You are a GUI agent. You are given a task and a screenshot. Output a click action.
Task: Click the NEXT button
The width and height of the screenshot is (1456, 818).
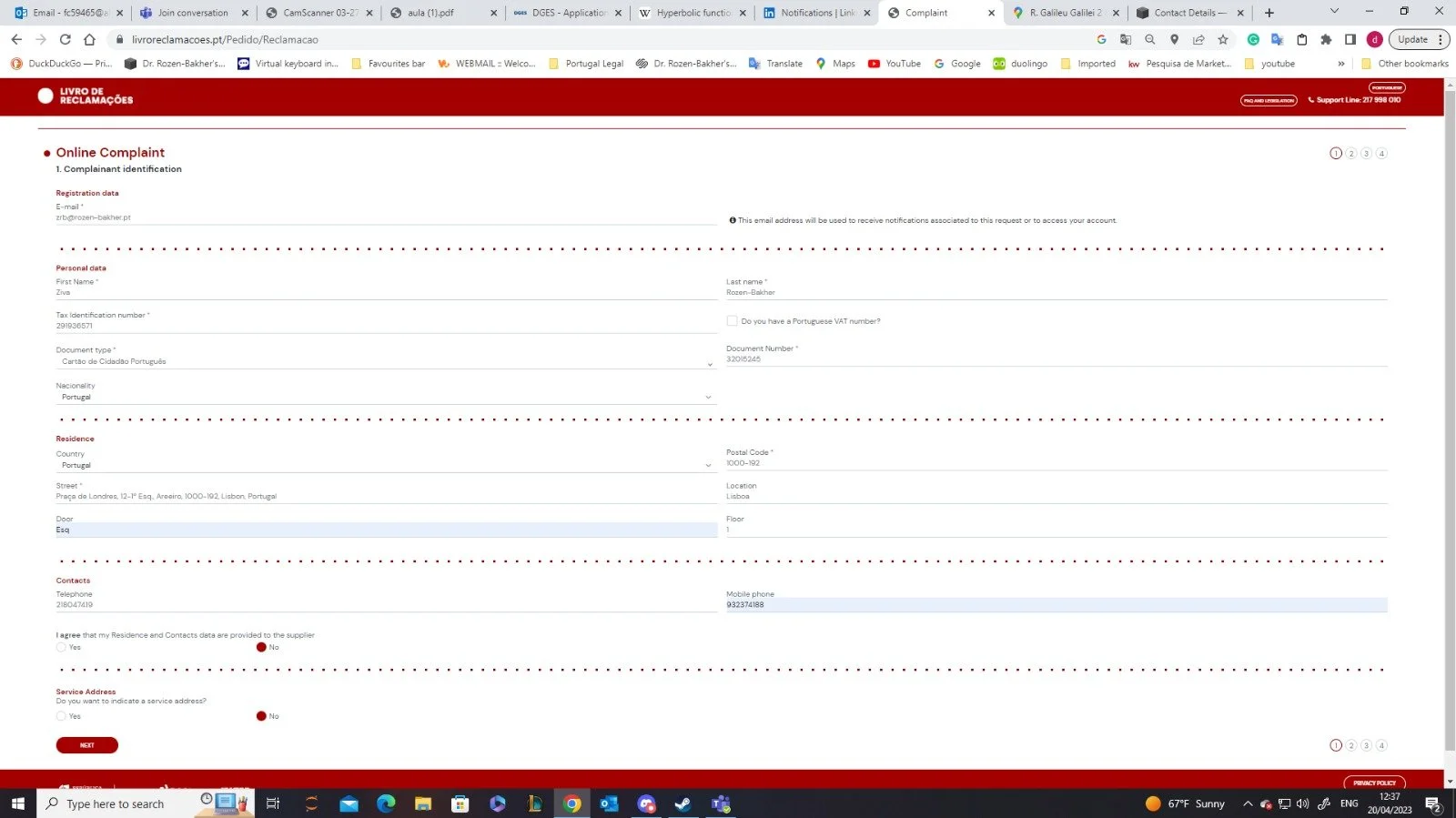tap(87, 745)
